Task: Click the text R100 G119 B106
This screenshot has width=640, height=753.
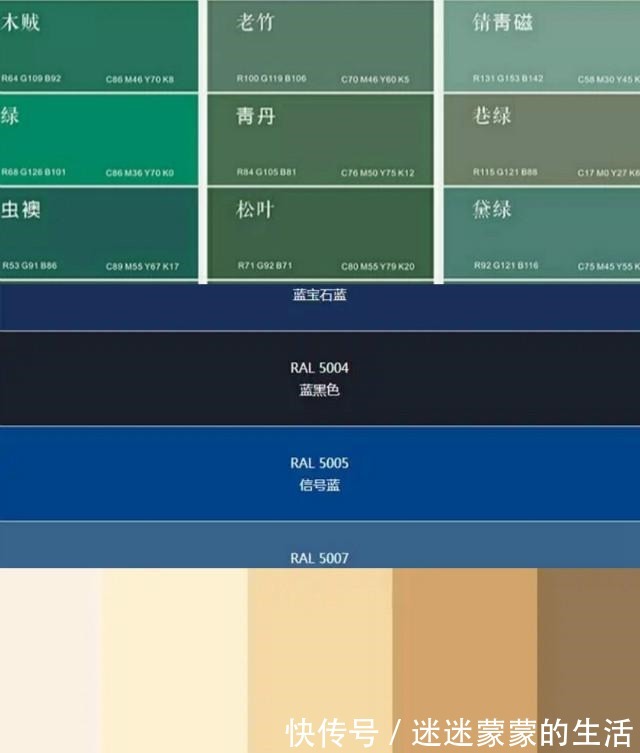Action: pyautogui.click(x=271, y=78)
